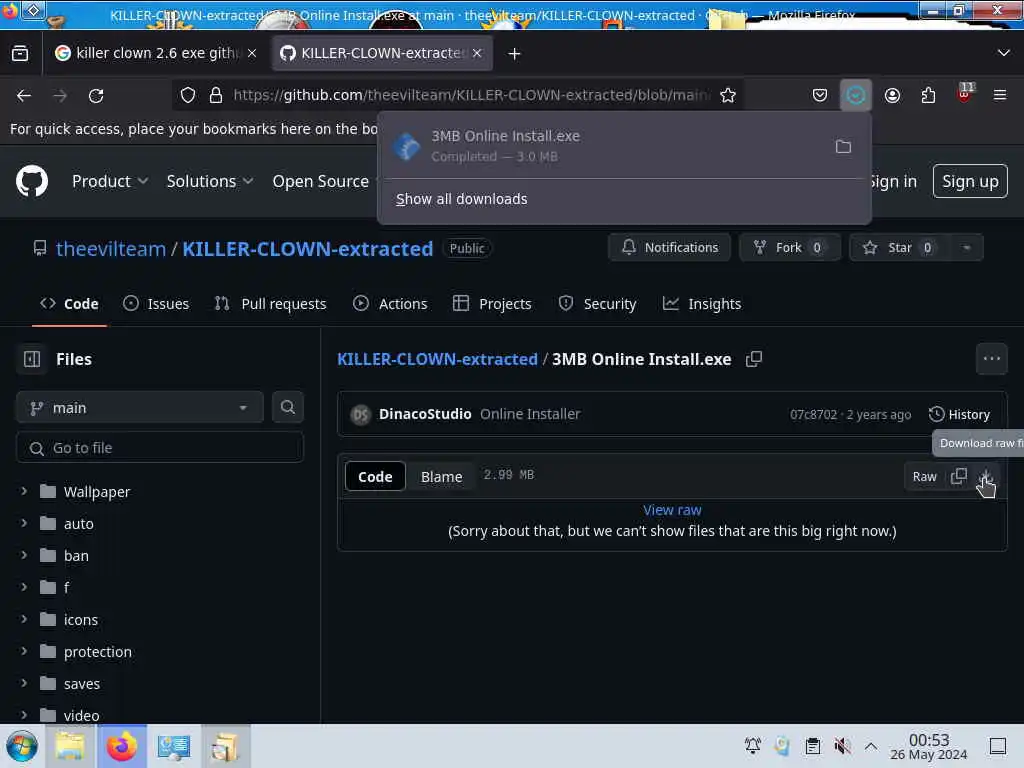
Task: Expand the Wallpaper folder
Action: click(x=24, y=491)
